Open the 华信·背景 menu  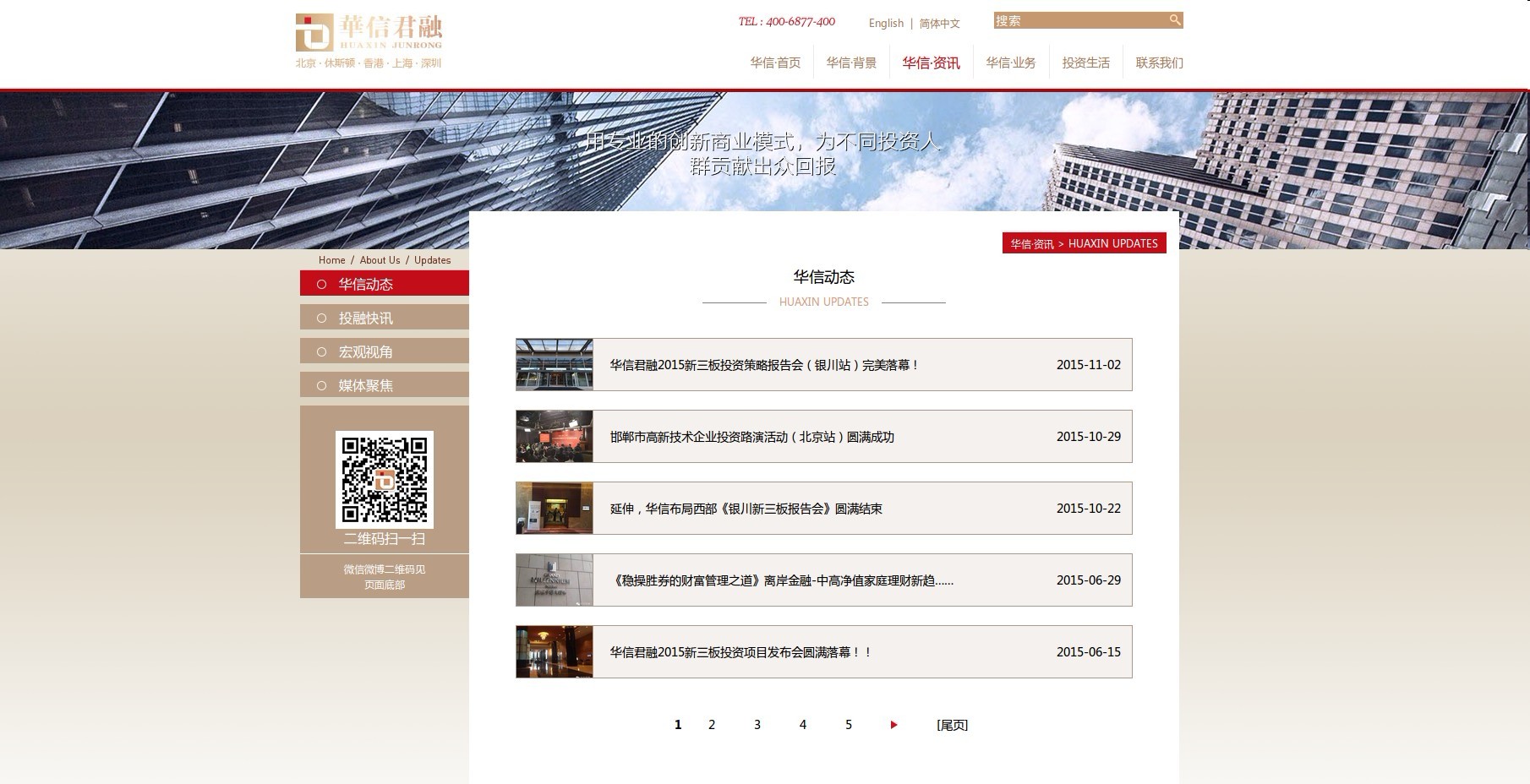851,63
